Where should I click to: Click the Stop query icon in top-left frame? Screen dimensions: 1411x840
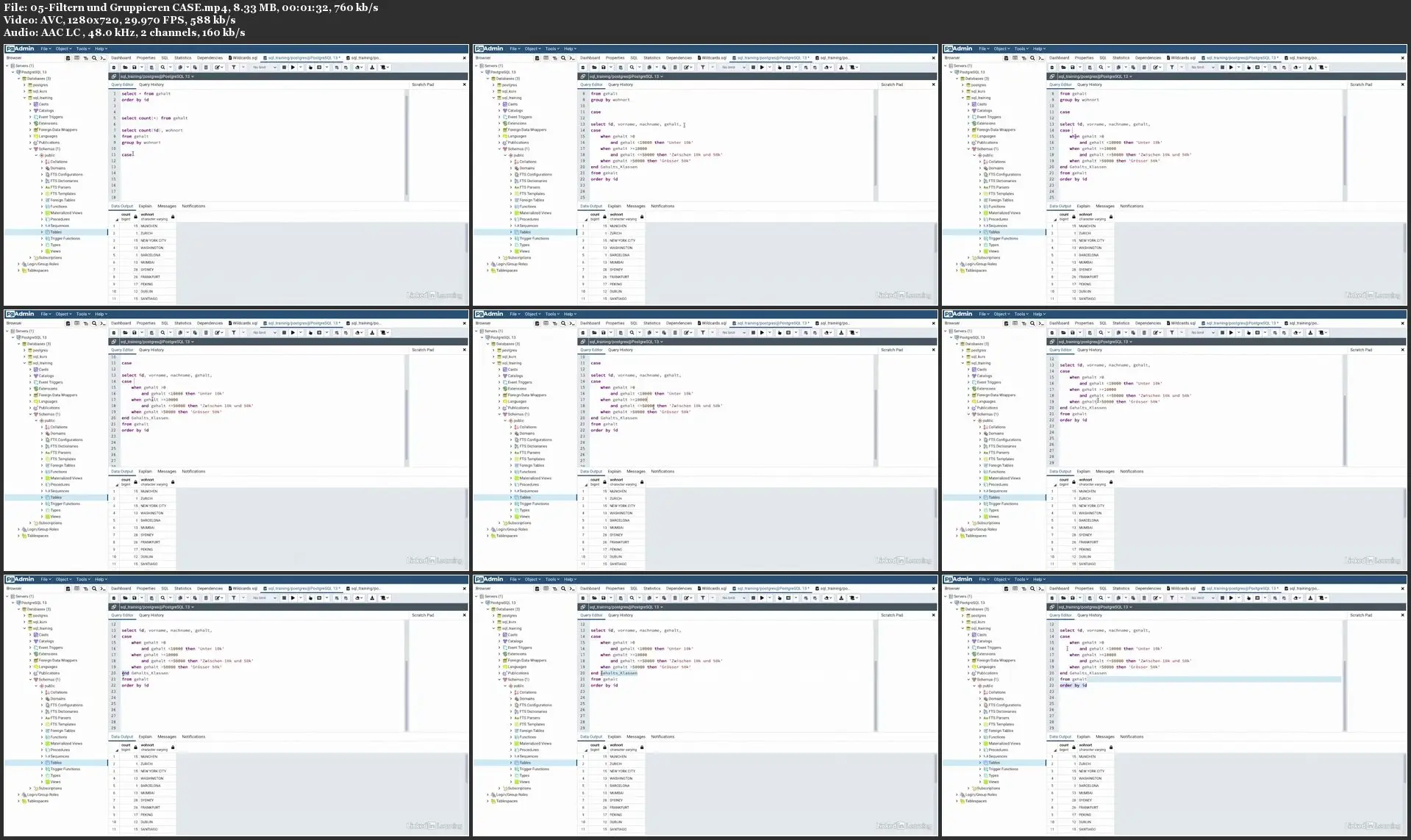tap(284, 68)
